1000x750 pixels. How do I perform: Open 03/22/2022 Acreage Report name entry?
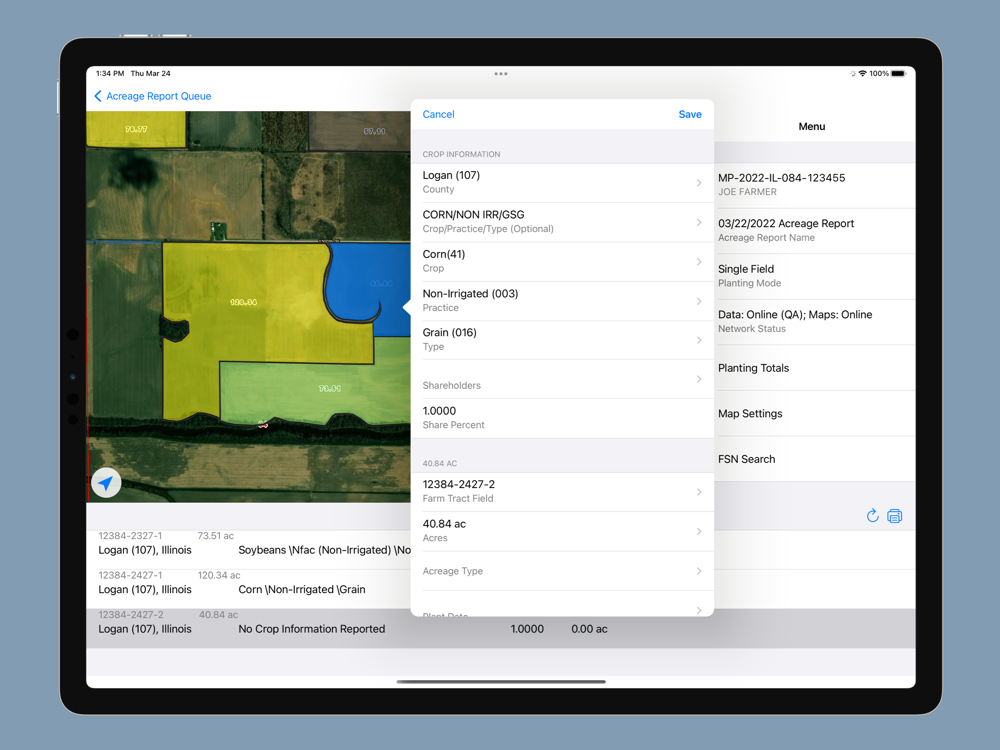click(x=815, y=231)
